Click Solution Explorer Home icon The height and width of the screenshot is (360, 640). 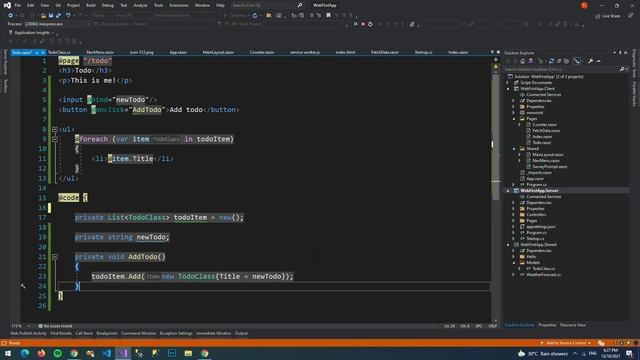coord(522,61)
